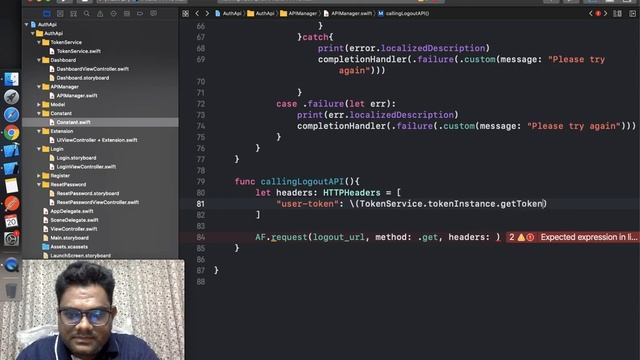The width and height of the screenshot is (640, 360).
Task: Collapse the ResetPassword folder
Action: (x=39, y=185)
